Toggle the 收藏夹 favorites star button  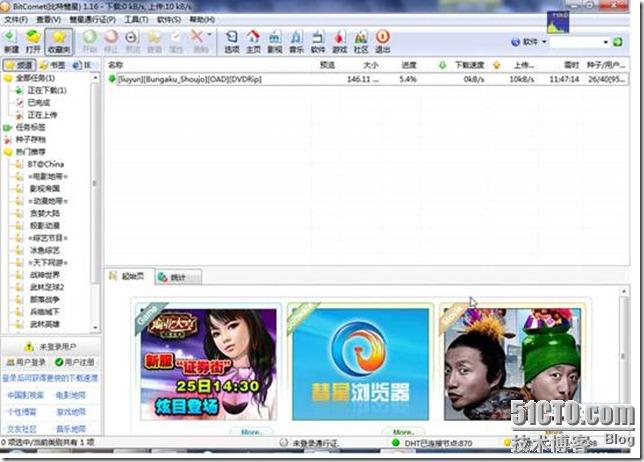coord(59,41)
